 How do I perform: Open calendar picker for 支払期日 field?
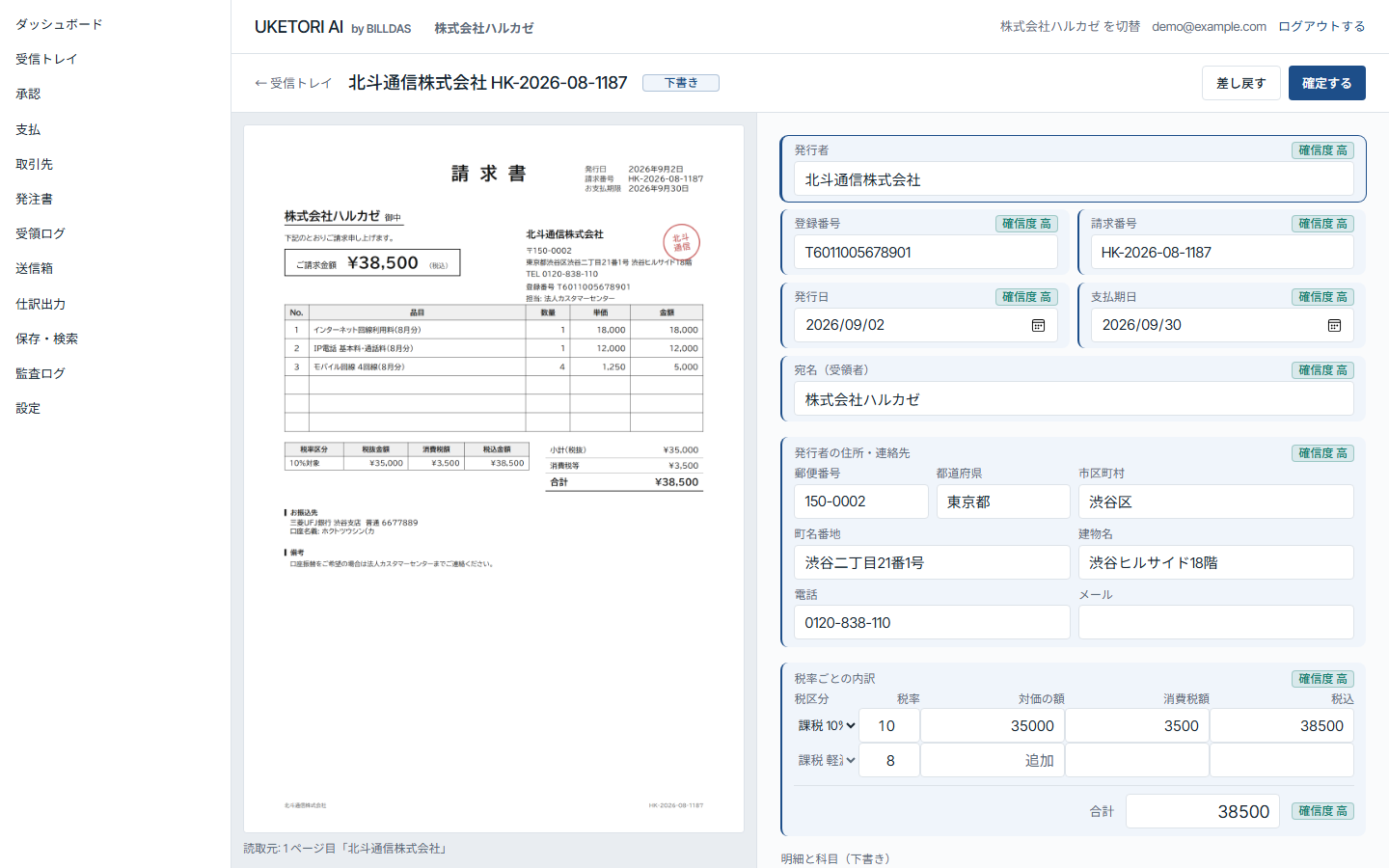tap(1334, 326)
